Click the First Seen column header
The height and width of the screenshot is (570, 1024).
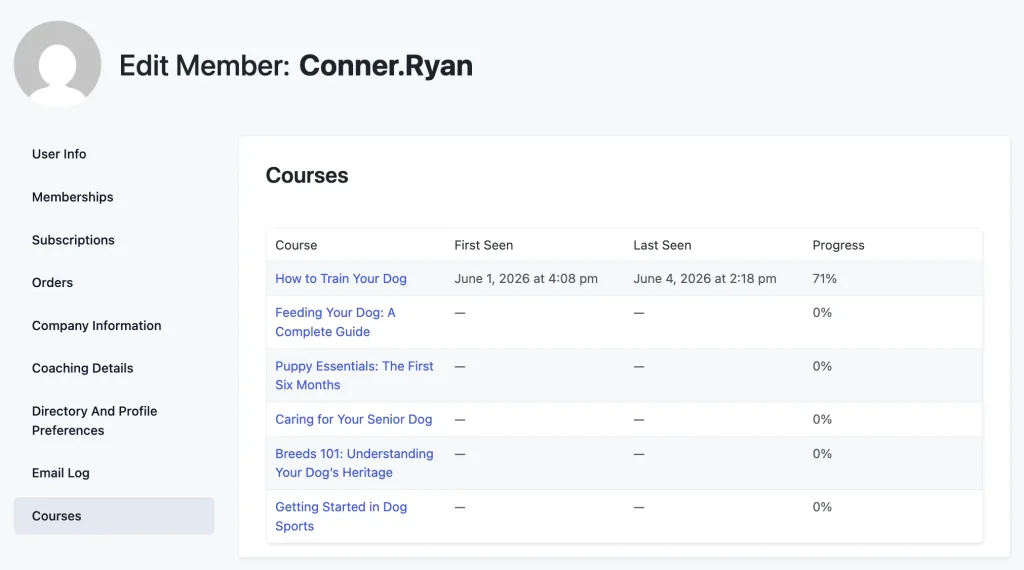(x=484, y=245)
